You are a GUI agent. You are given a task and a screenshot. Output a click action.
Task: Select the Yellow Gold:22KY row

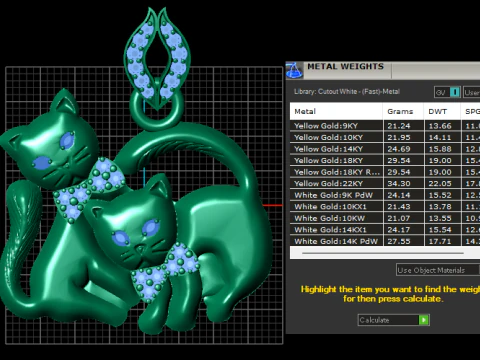tap(385, 183)
